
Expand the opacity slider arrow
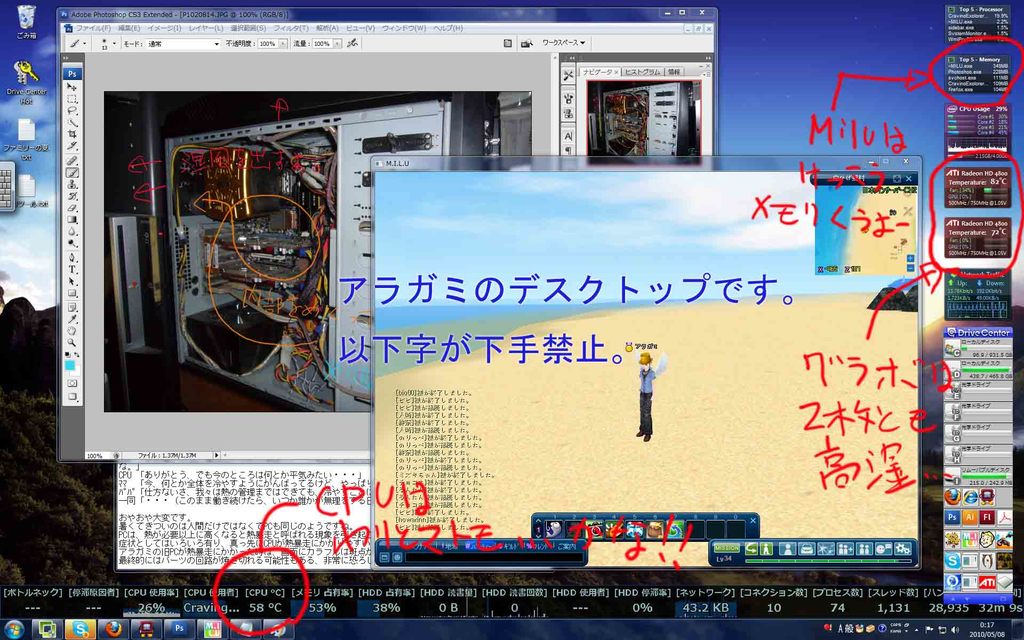pos(281,44)
